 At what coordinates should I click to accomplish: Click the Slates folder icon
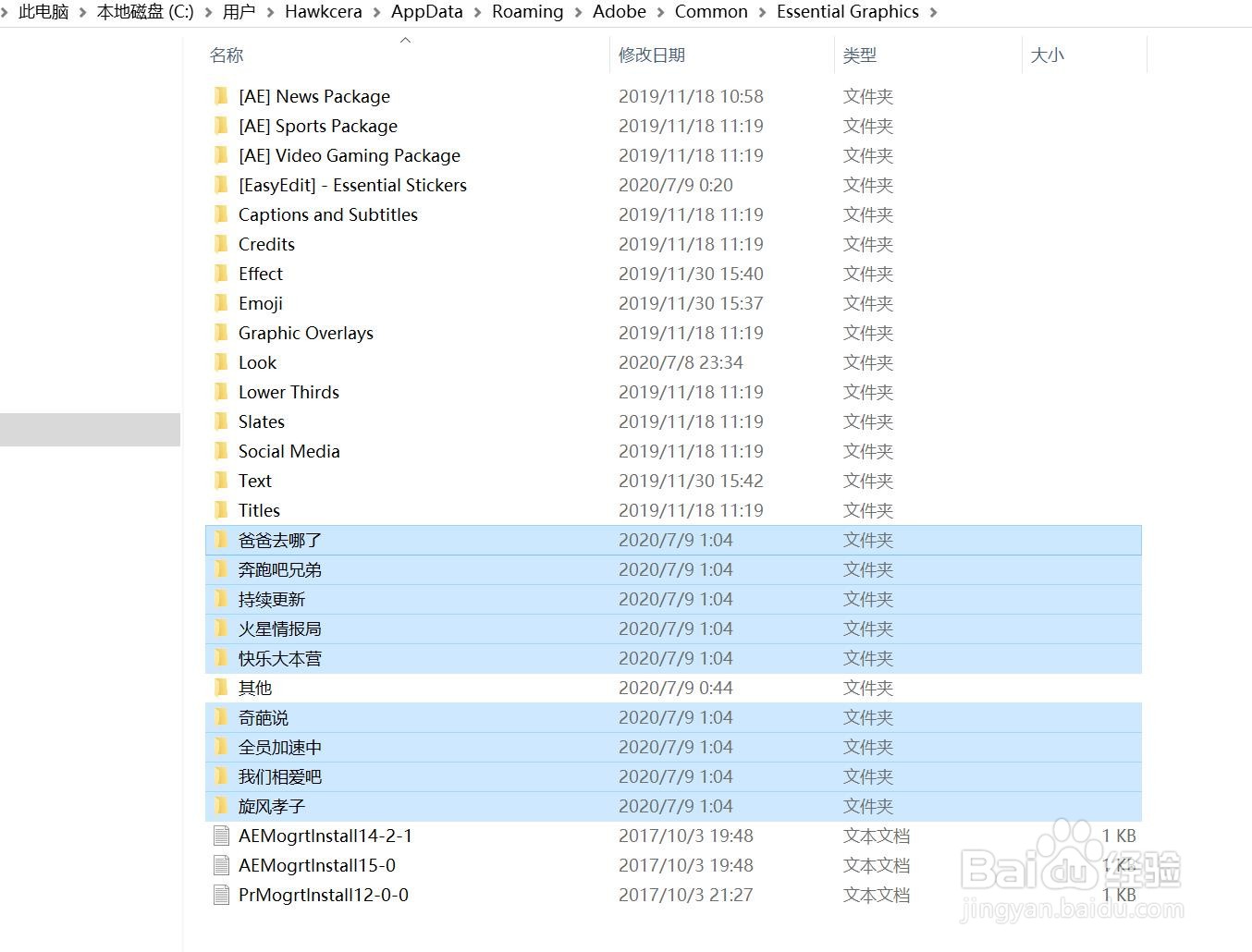click(x=221, y=421)
